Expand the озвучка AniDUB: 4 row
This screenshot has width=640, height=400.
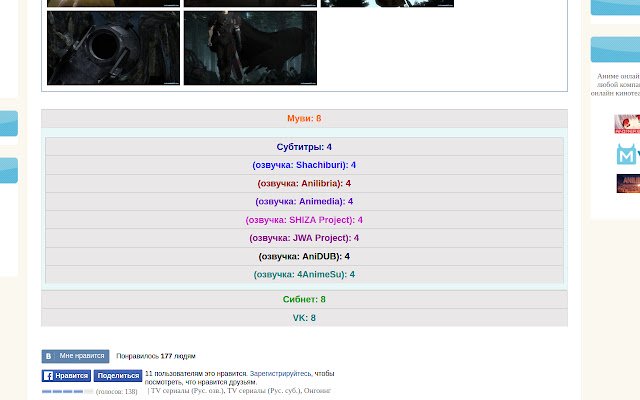click(x=304, y=256)
